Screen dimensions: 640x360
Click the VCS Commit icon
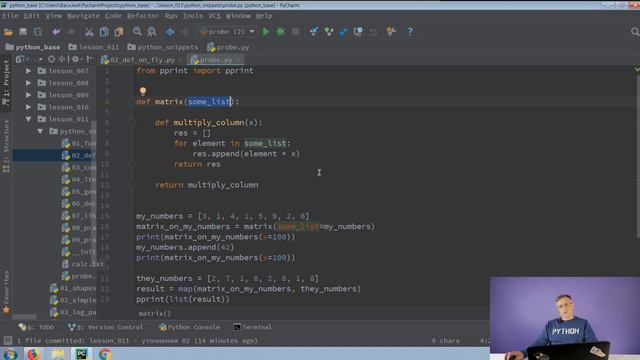[329, 32]
